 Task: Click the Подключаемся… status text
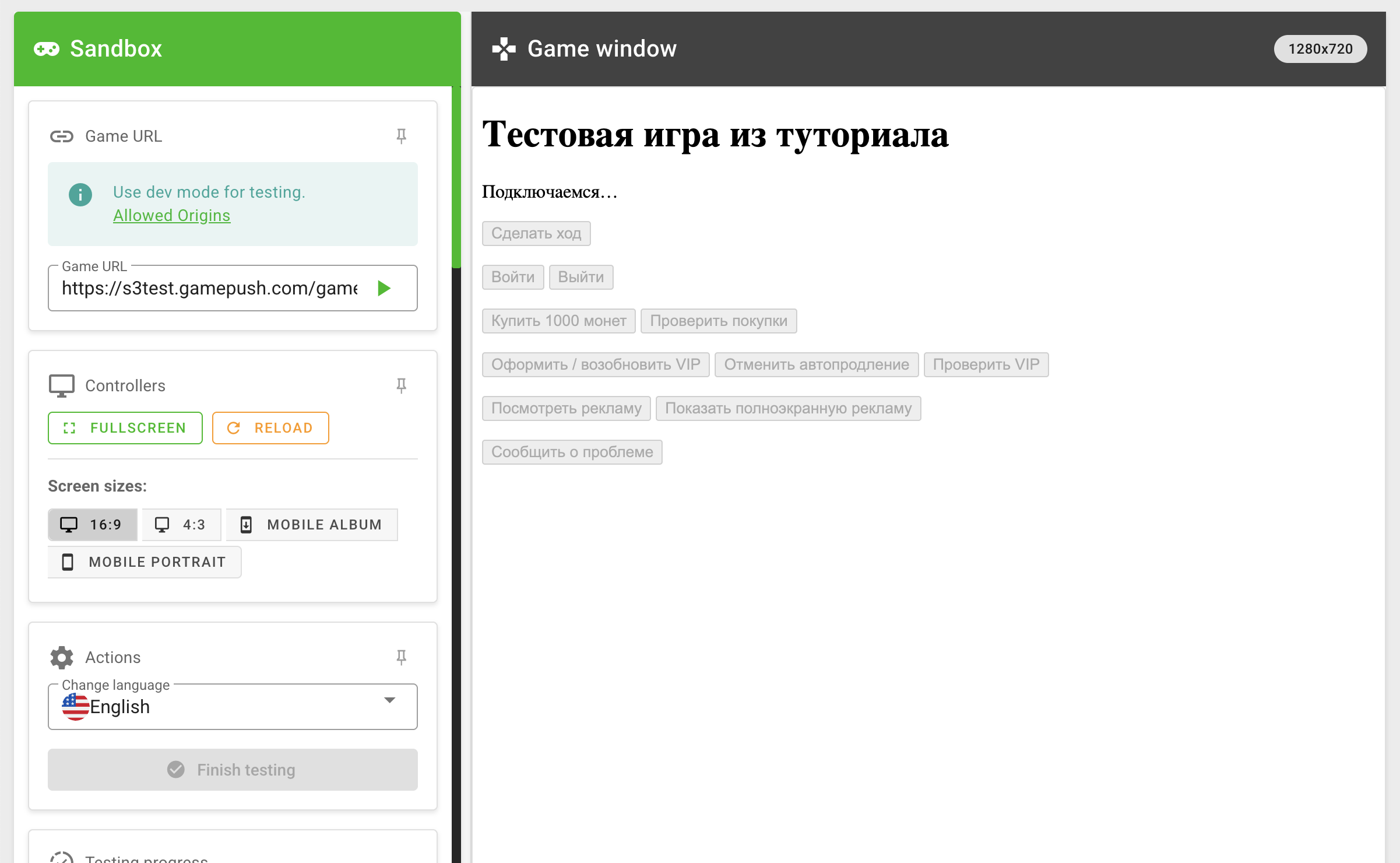click(x=549, y=192)
